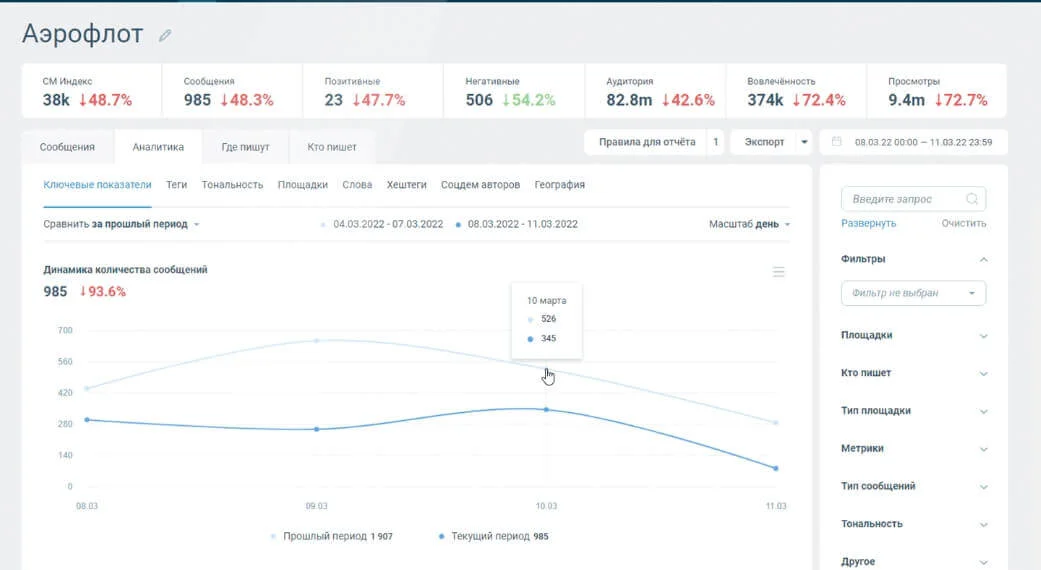Image resolution: width=1041 pixels, height=570 pixels.
Task: Open Сравнить за прошлый период dropdown
Action: pyautogui.click(x=121, y=224)
